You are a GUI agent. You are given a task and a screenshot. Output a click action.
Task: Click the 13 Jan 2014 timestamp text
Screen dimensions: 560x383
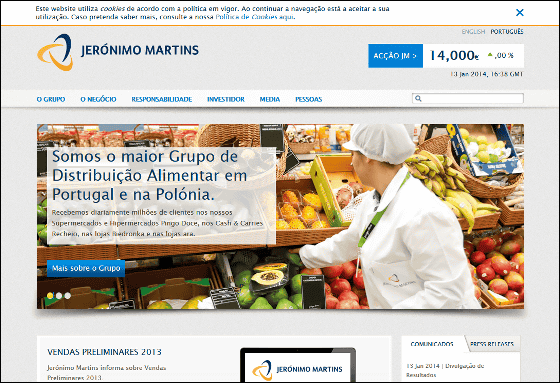coord(486,74)
